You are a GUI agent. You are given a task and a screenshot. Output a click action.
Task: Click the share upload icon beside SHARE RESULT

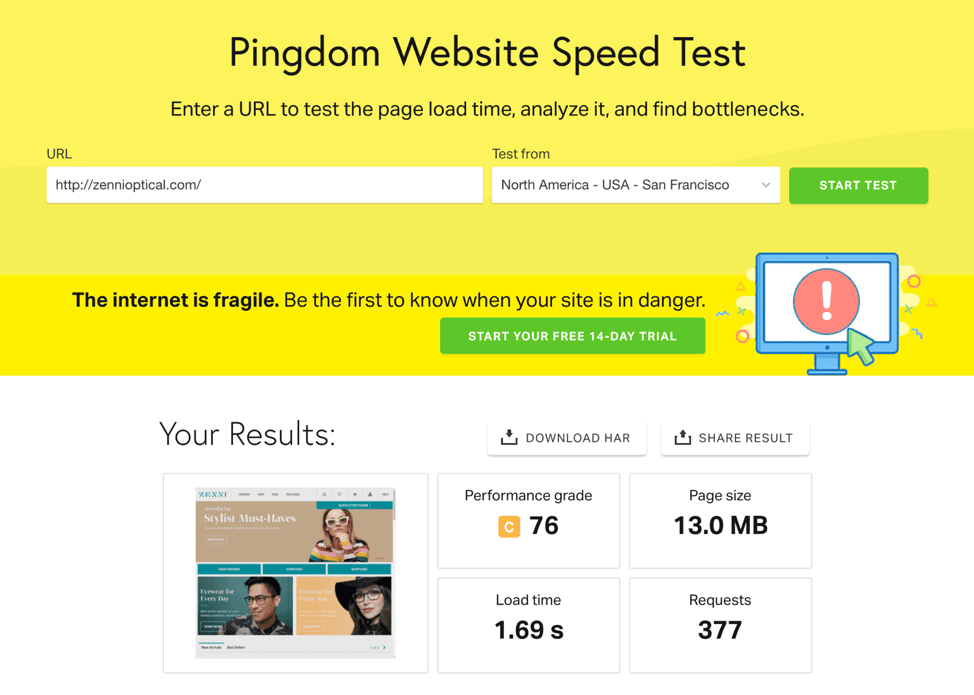coord(682,437)
